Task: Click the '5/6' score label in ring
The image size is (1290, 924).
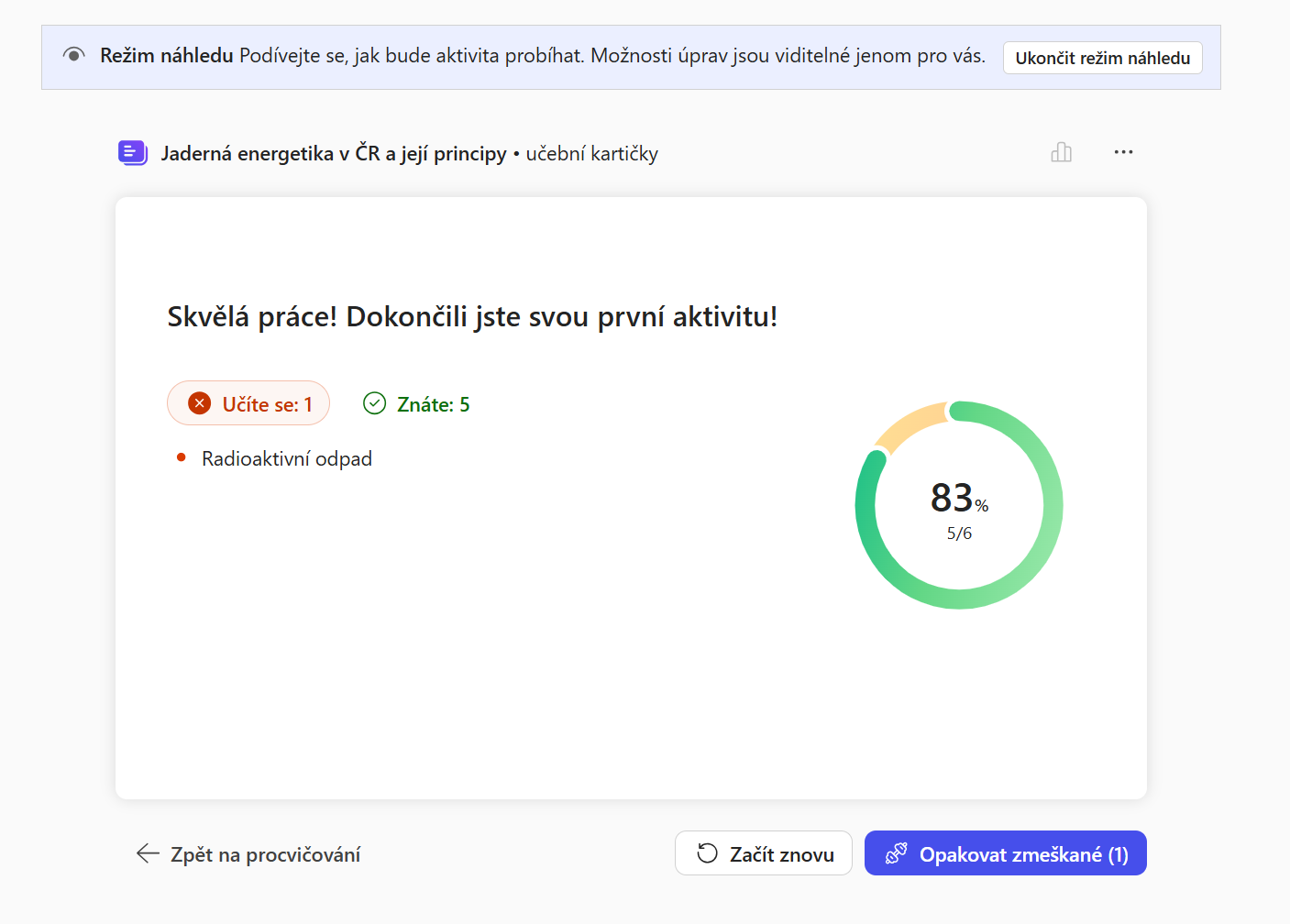Action: [x=959, y=533]
